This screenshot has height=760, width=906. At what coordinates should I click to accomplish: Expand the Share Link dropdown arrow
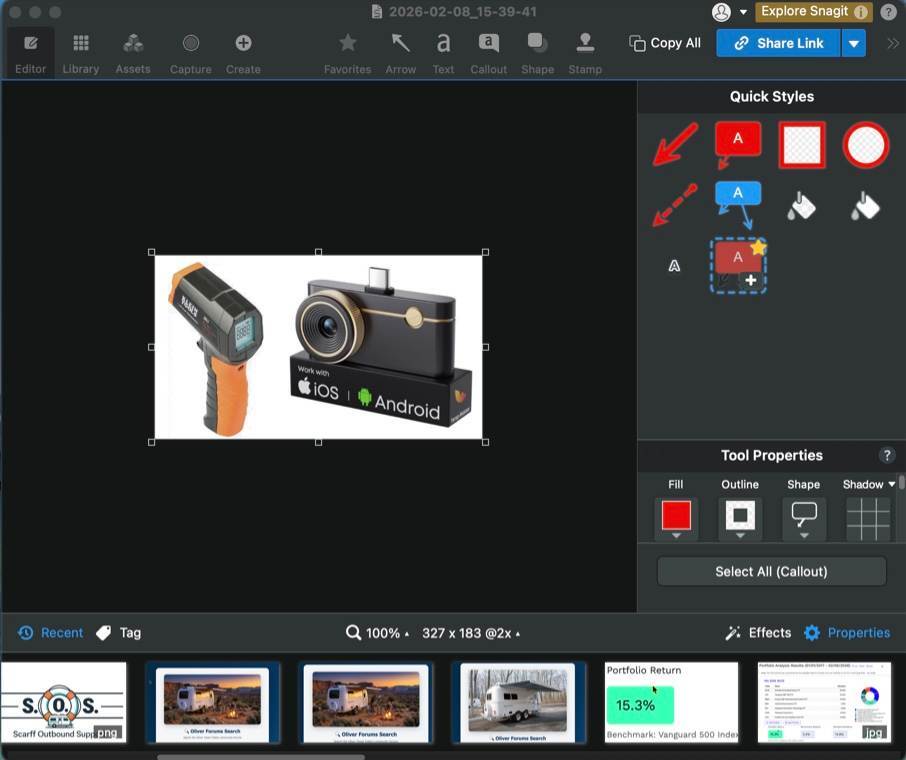pyautogui.click(x=853, y=43)
